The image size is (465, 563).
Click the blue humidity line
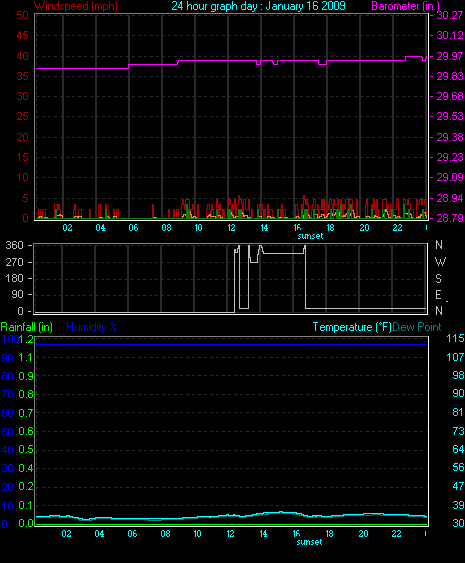[232, 344]
